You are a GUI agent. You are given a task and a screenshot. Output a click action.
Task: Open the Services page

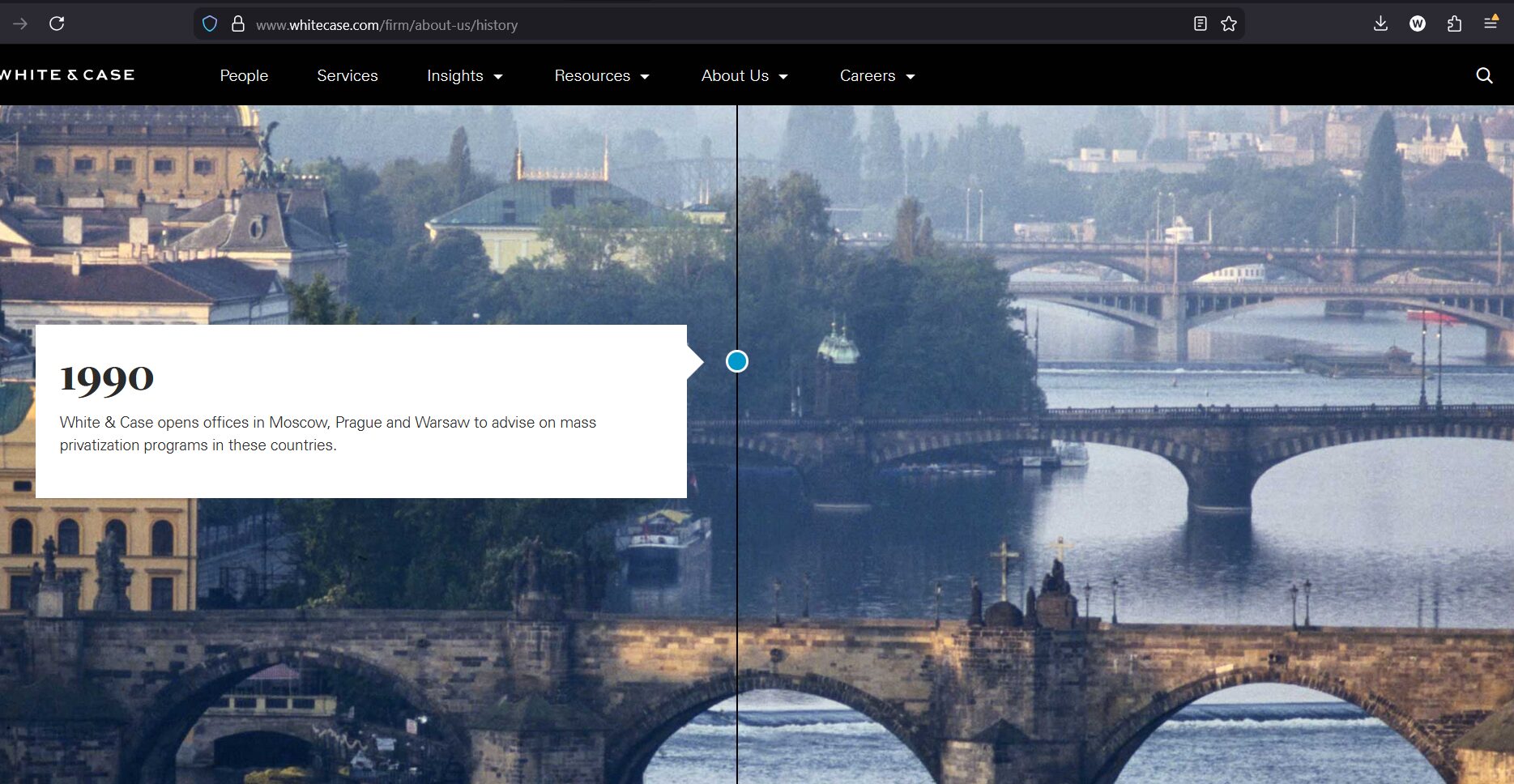pyautogui.click(x=348, y=75)
